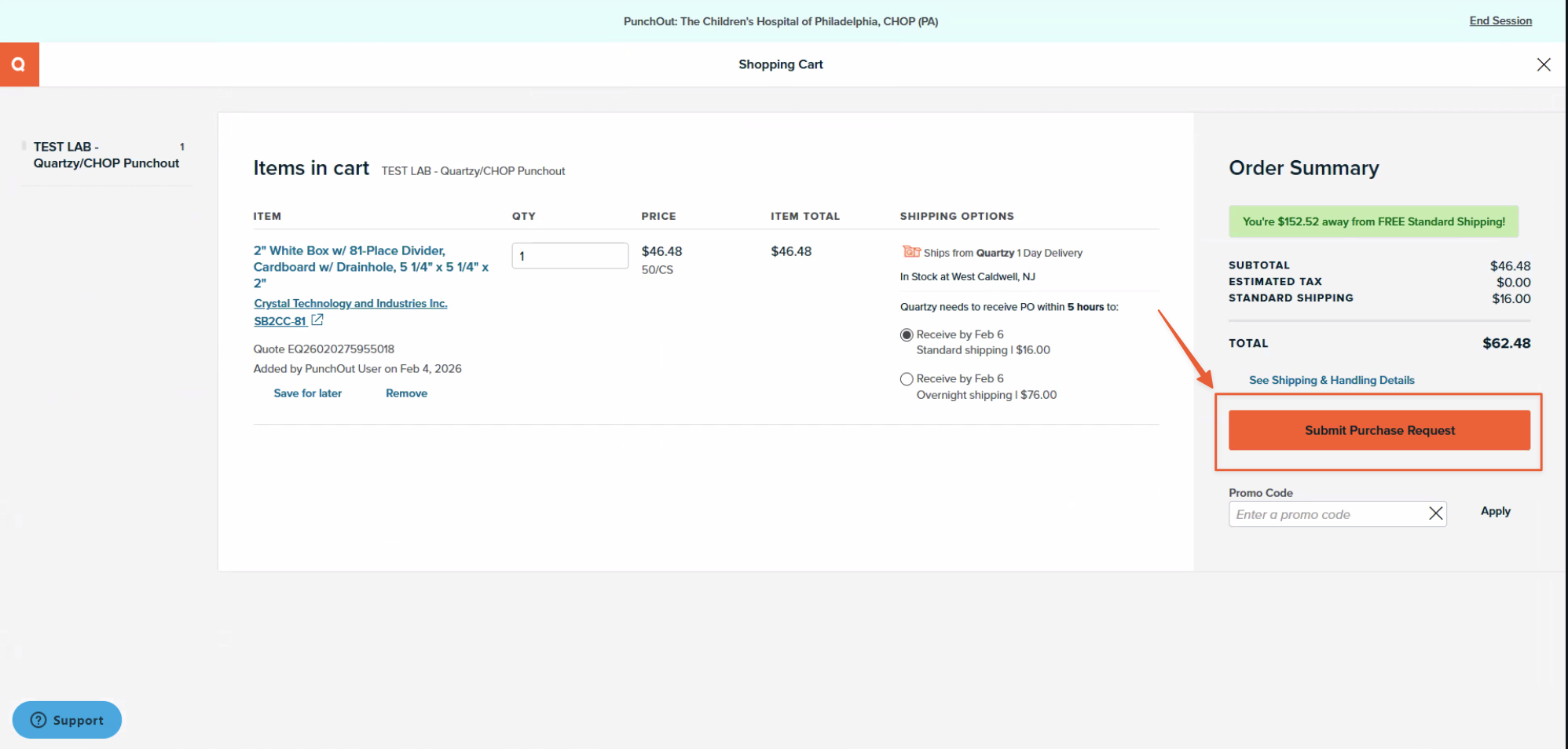Screen dimensions: 1568x749
Task: Open the SB2CC-81 external link icon
Action: tap(317, 320)
